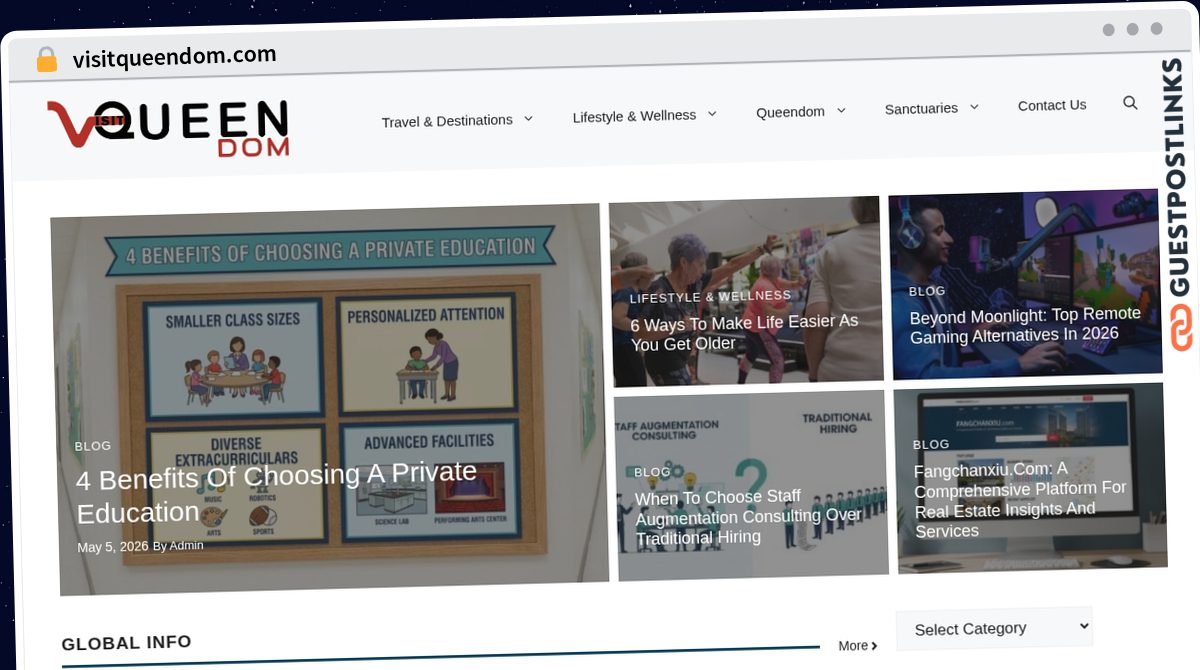Expand the Sanctuaries menu chevron
This screenshot has width=1200, height=670.
[974, 107]
